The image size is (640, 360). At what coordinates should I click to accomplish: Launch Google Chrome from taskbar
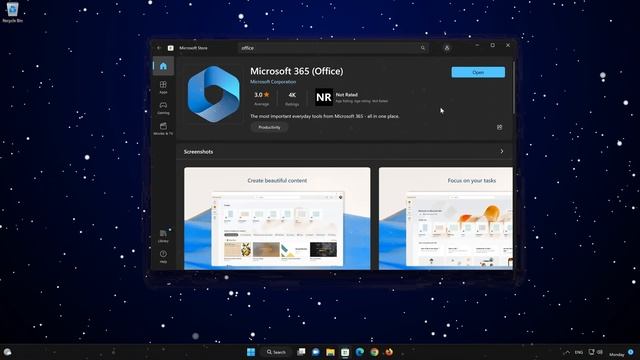[374, 352]
